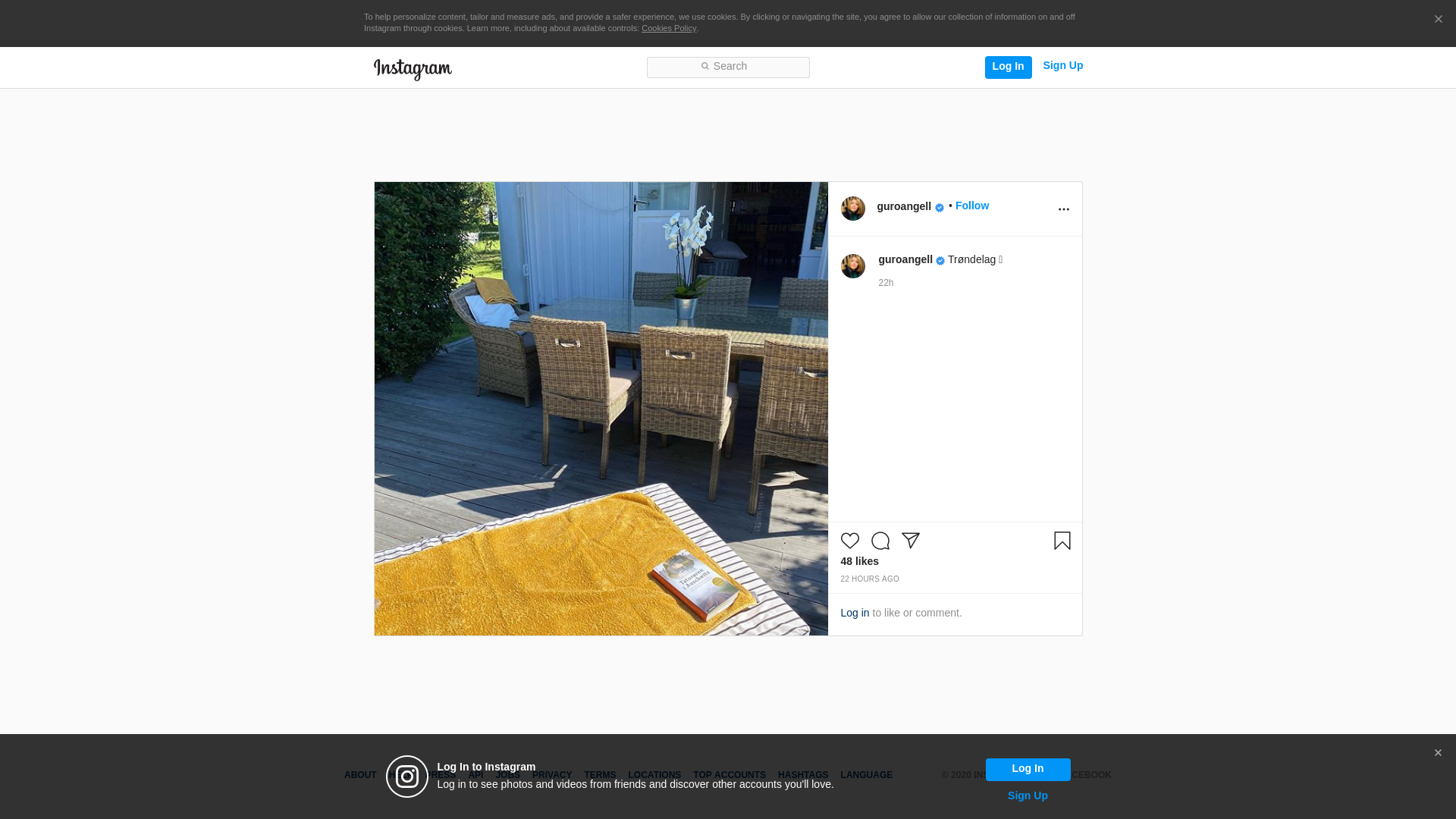Open guroangell username in post header

click(x=904, y=206)
